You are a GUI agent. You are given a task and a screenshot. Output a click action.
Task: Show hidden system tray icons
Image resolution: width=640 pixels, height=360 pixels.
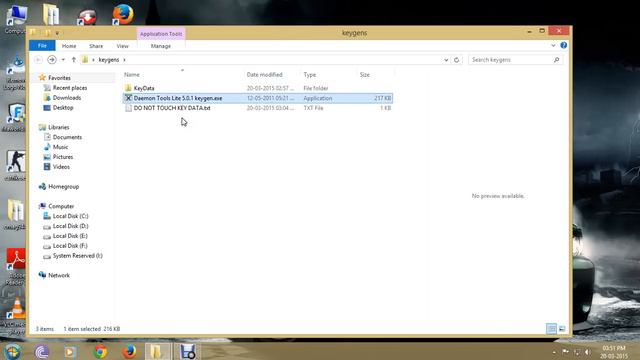554,352
